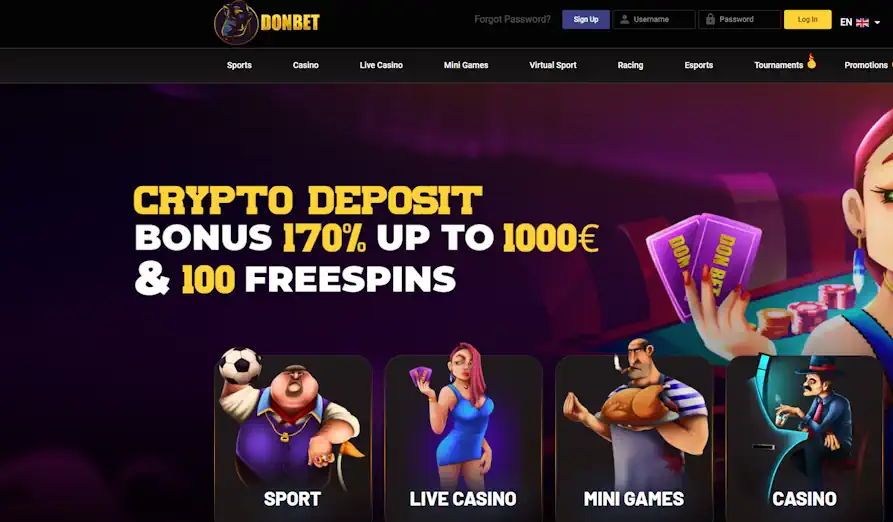Open the Sport category card

(x=293, y=433)
